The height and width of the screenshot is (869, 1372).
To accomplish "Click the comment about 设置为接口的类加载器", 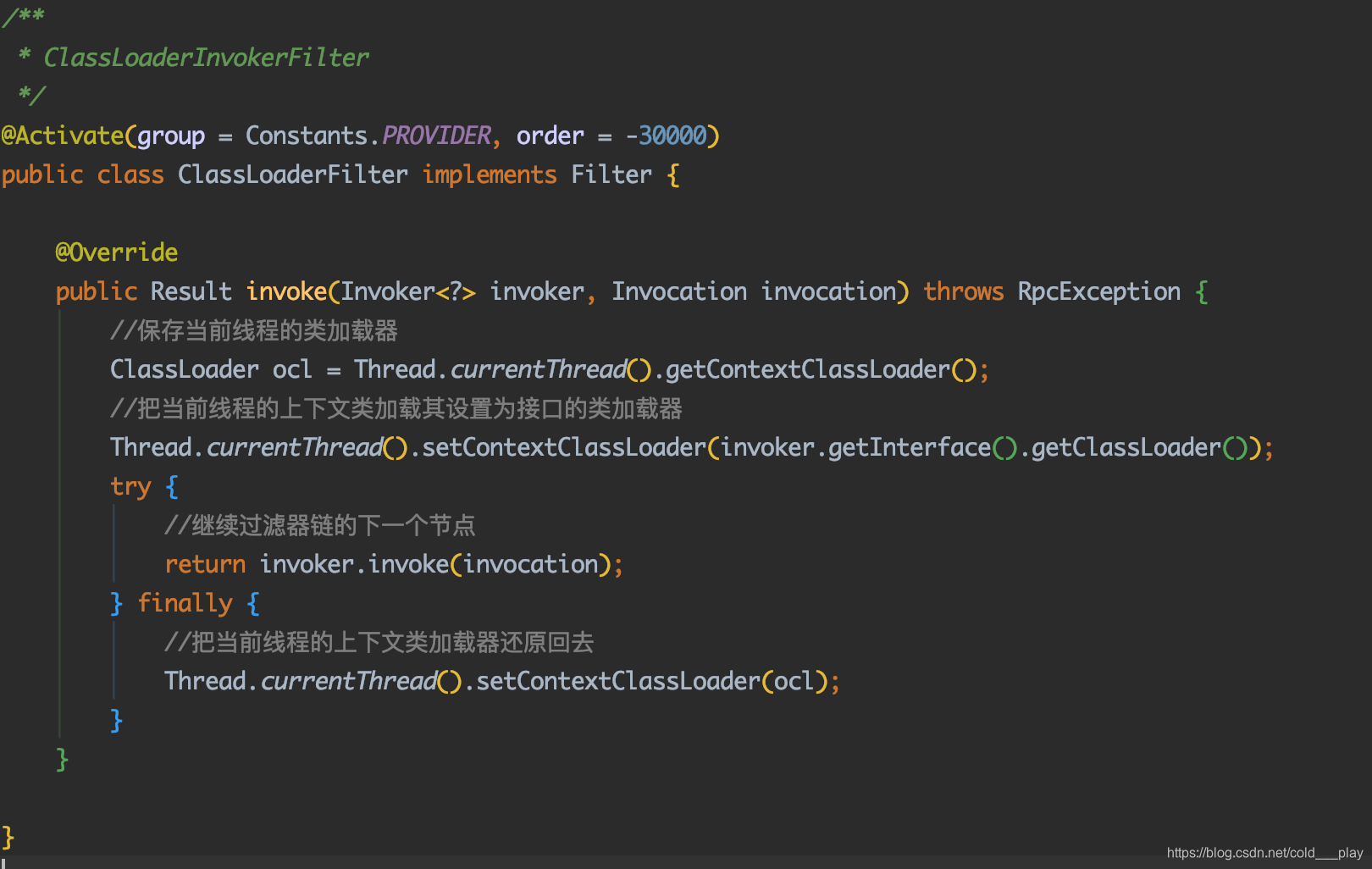I will pyautogui.click(x=396, y=408).
